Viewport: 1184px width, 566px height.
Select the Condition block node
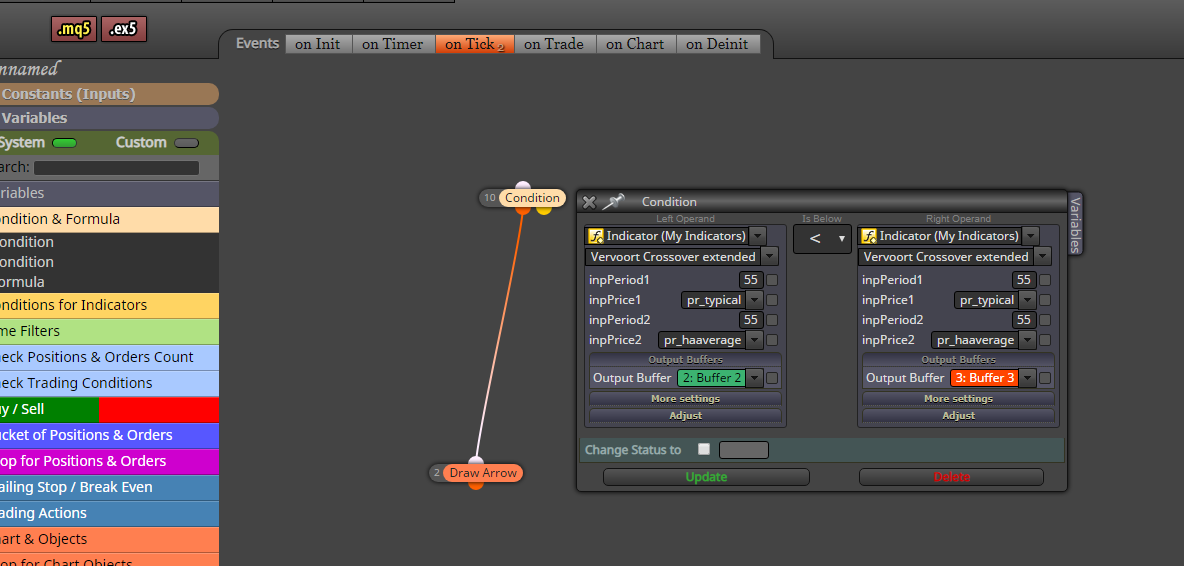point(532,198)
